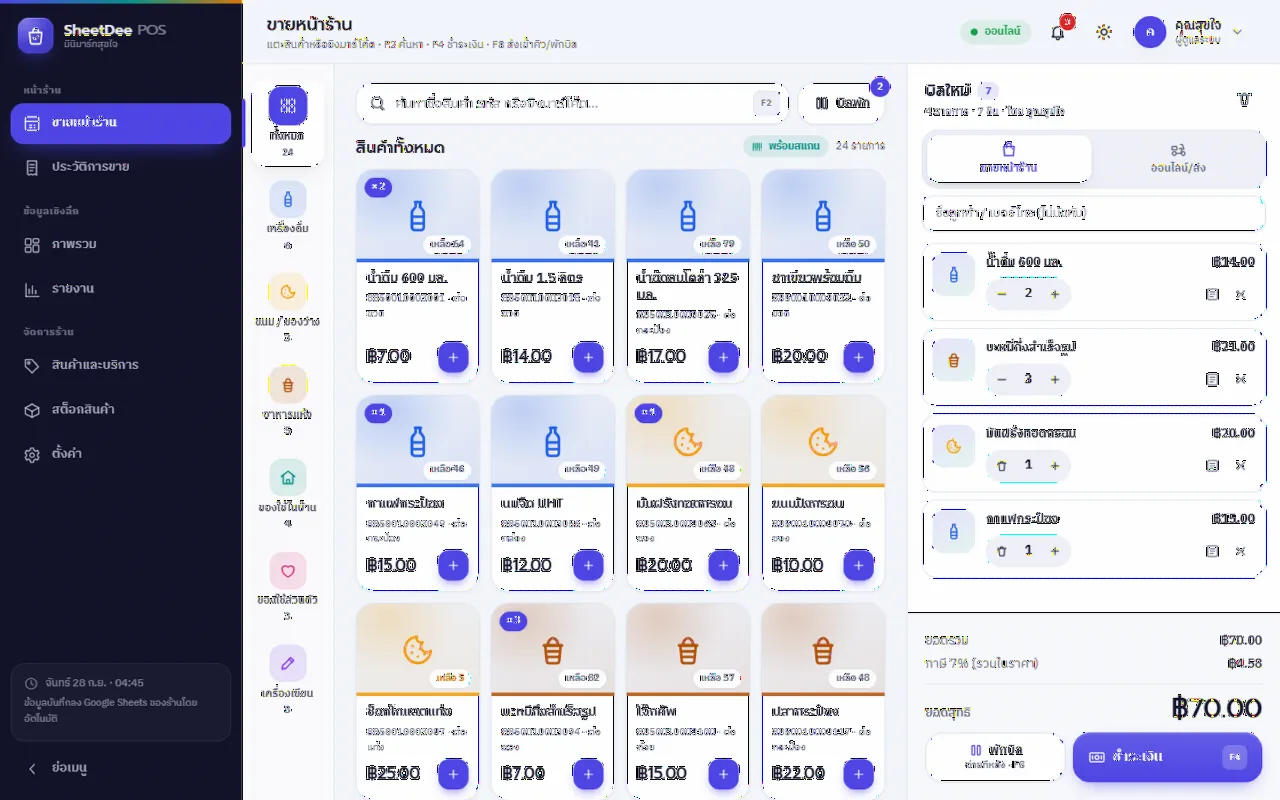Image resolution: width=1280 pixels, height=800 pixels.
Task: Add ขนมปังกรอบ with its plus button
Action: (858, 565)
